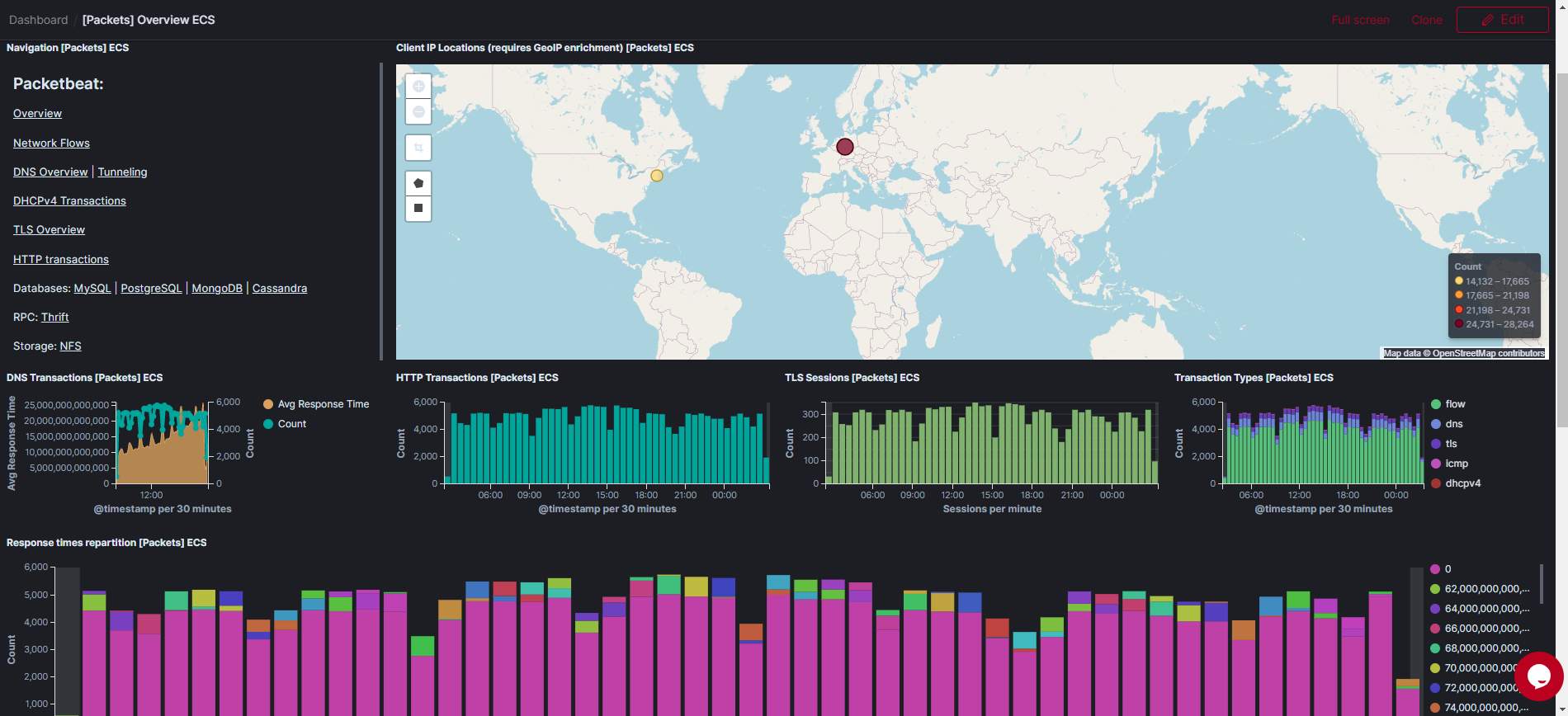The height and width of the screenshot is (716, 1568).
Task: Open the chat support bubble
Action: click(x=1538, y=676)
